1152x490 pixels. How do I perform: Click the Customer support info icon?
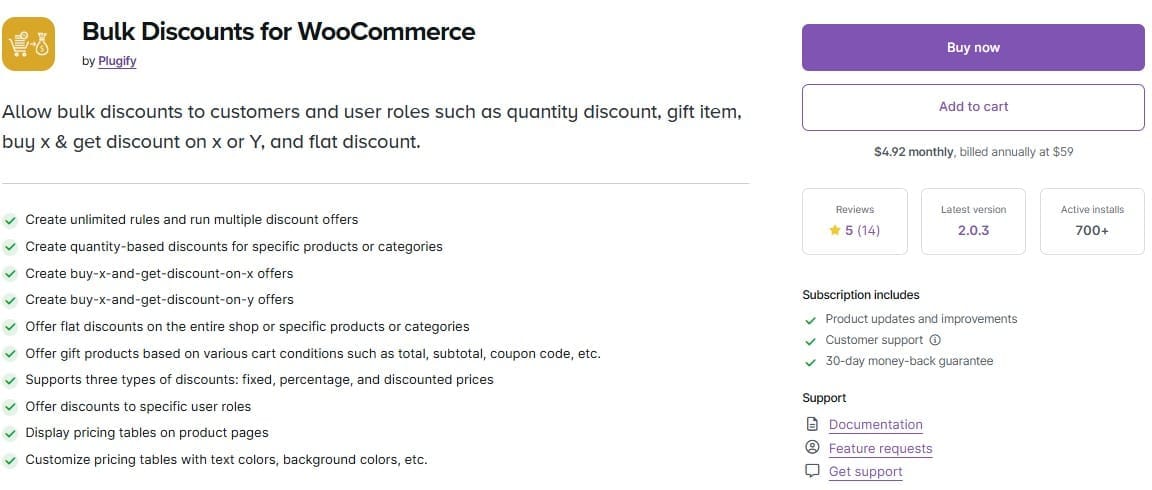935,340
